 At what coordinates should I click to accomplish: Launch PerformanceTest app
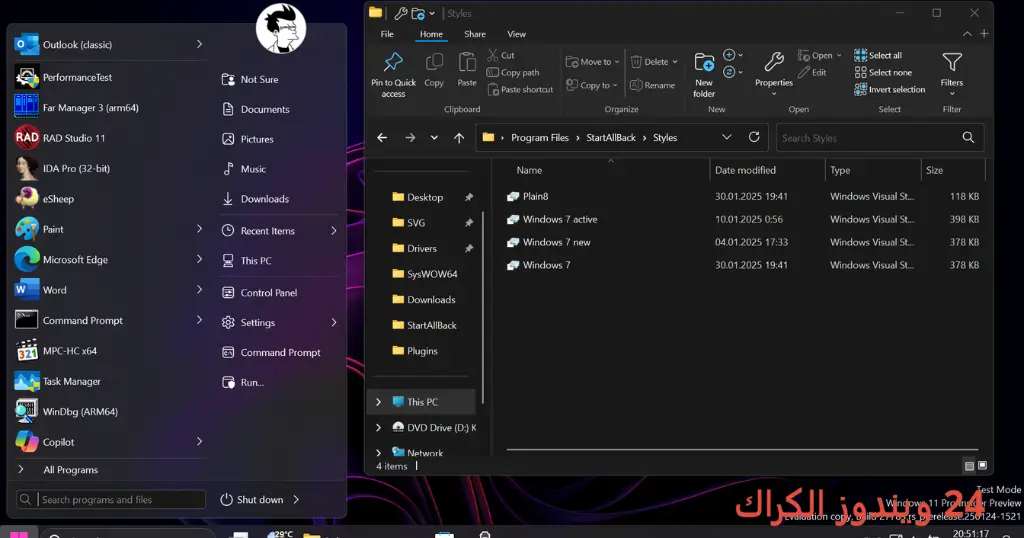(x=108, y=77)
